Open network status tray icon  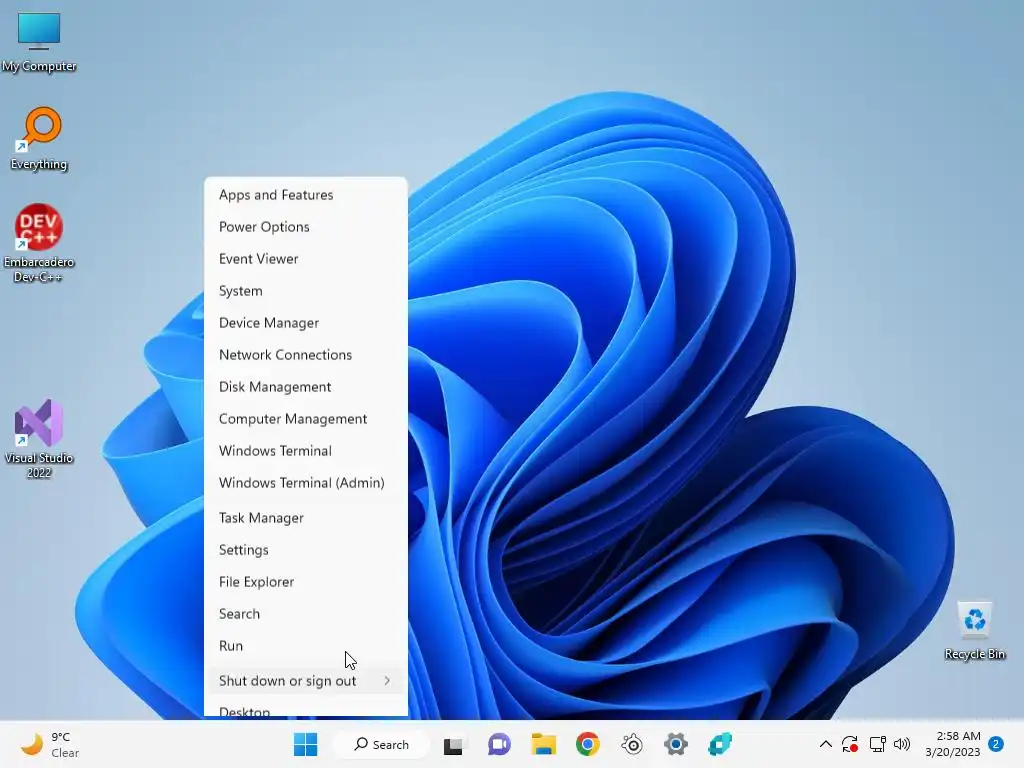(877, 744)
